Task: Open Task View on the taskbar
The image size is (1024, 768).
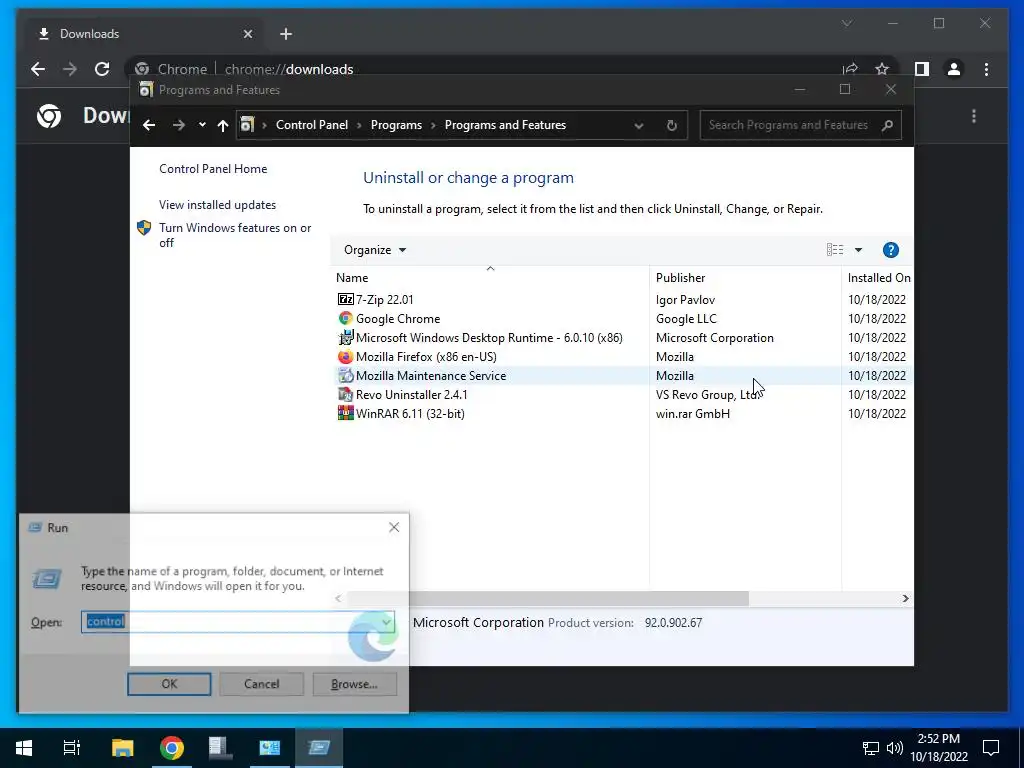Action: click(72, 748)
